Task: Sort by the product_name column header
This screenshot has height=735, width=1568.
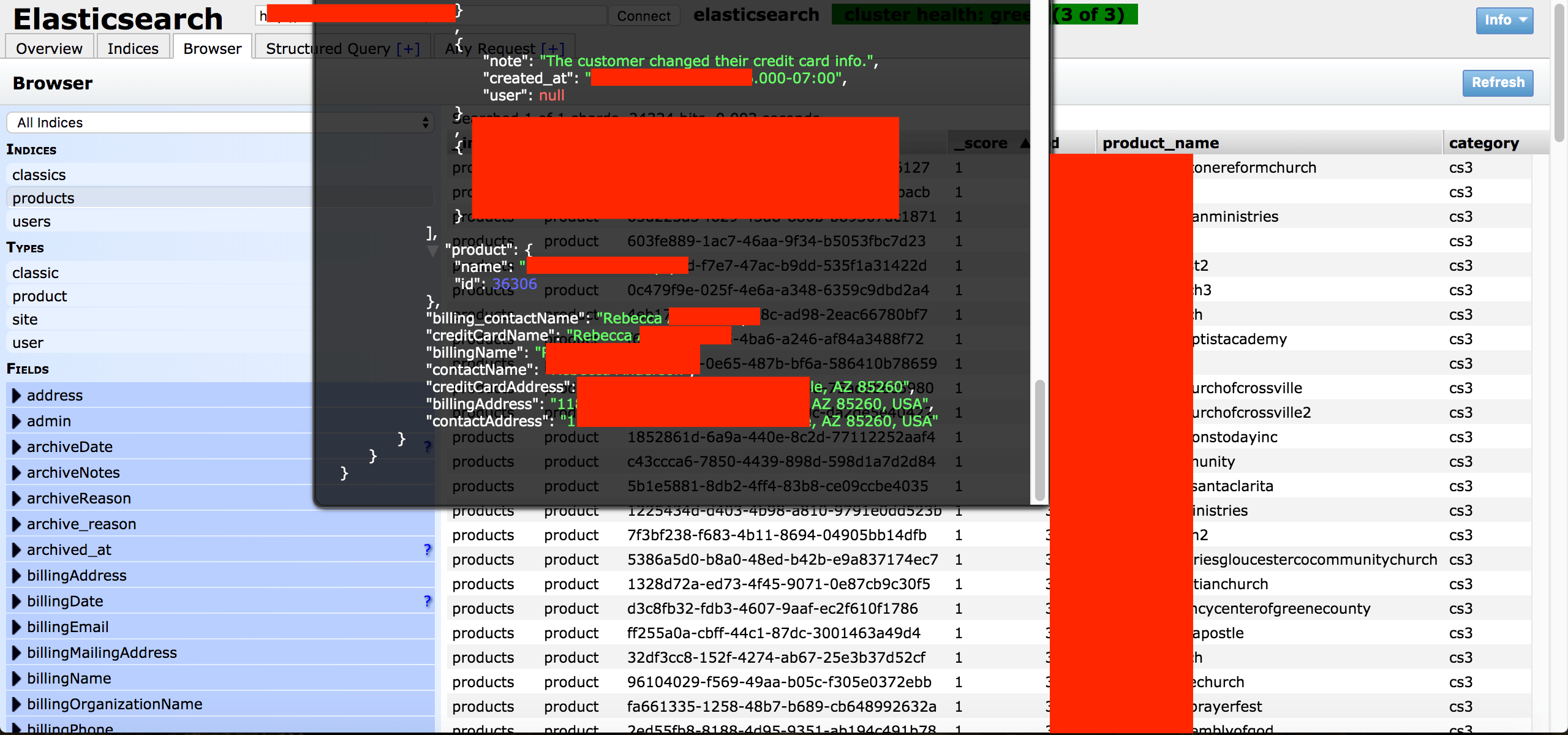Action: point(1160,143)
